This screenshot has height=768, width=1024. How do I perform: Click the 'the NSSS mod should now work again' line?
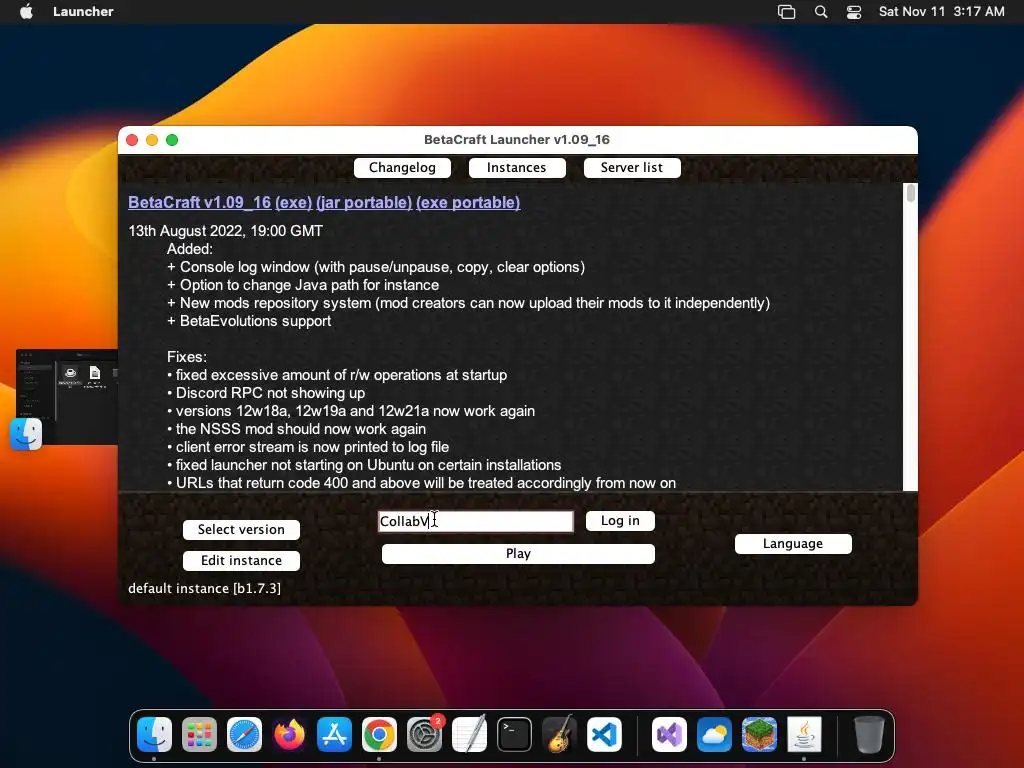coord(296,429)
